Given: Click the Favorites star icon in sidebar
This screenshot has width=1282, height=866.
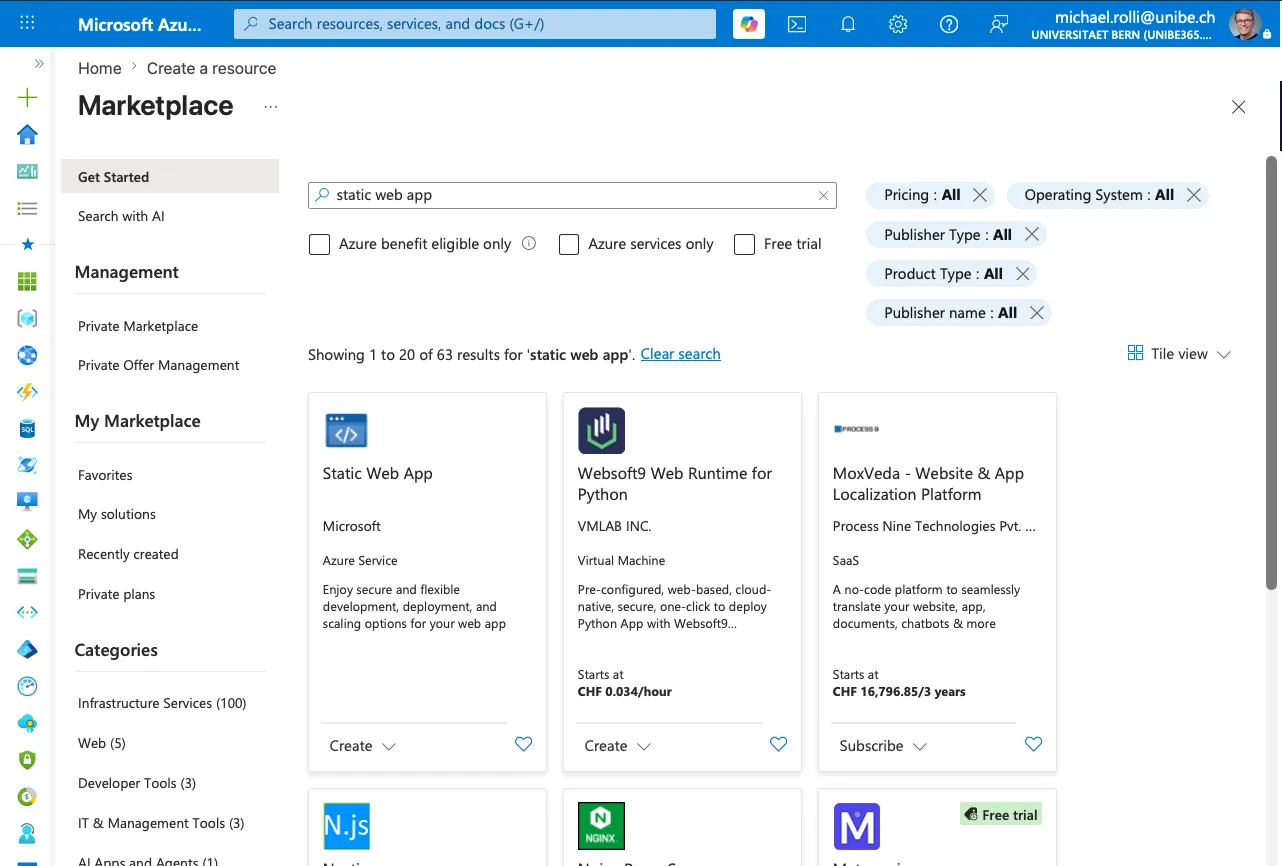Looking at the screenshot, I should 27,244.
